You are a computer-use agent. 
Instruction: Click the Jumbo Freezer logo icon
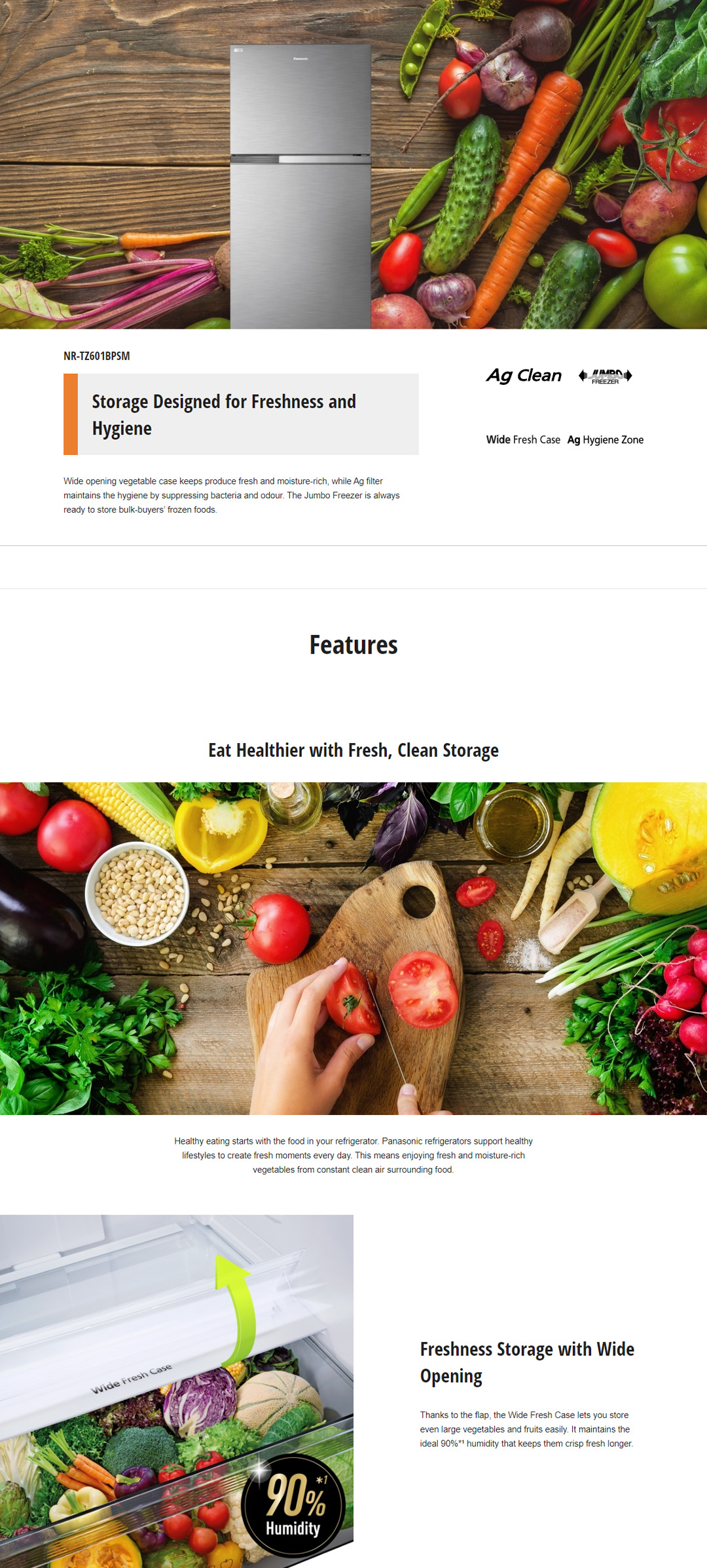pyautogui.click(x=606, y=376)
